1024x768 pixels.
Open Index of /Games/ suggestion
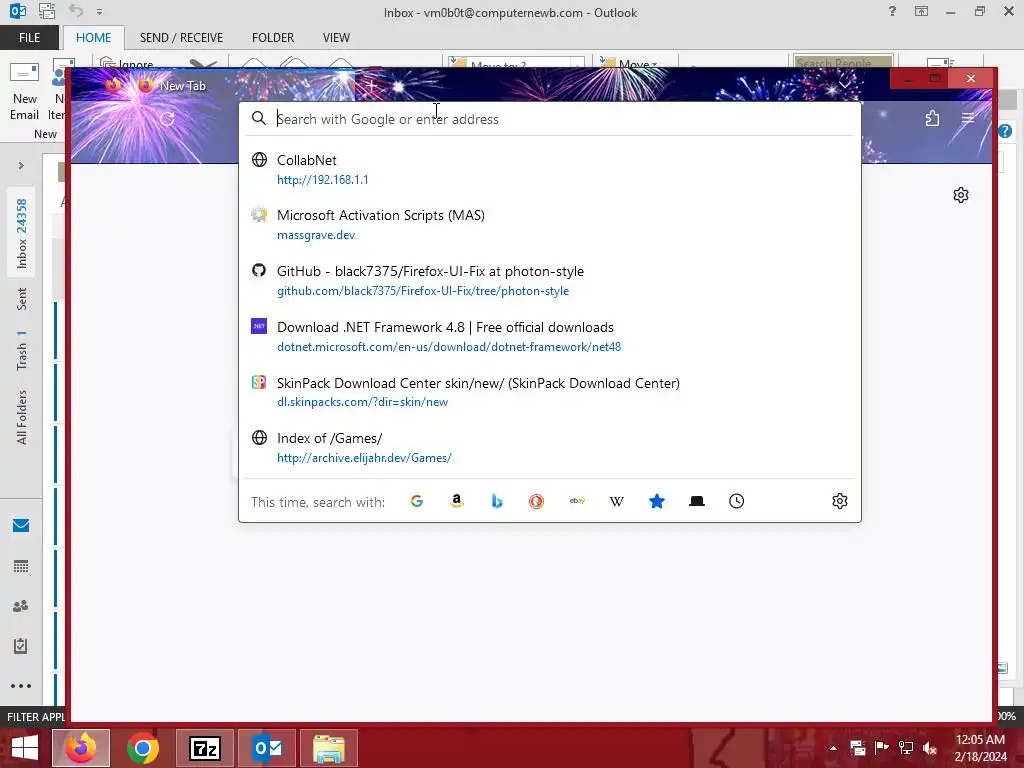point(550,447)
